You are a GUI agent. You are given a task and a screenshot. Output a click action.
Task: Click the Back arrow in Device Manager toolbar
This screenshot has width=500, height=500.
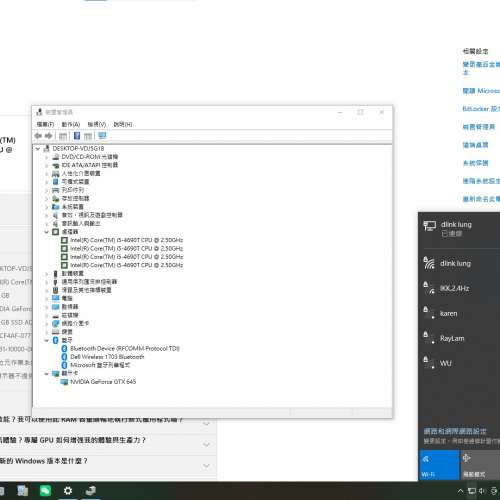coord(38,136)
